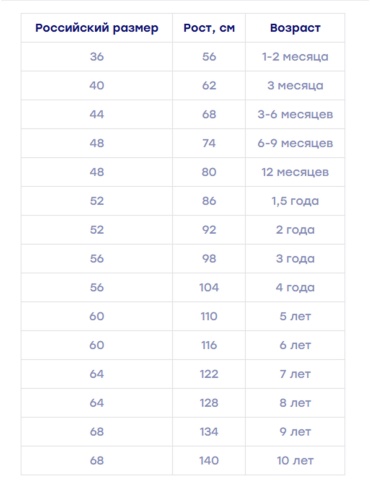The image size is (370, 482).
Task: Click the height 92 cell
Action: (x=209, y=230)
